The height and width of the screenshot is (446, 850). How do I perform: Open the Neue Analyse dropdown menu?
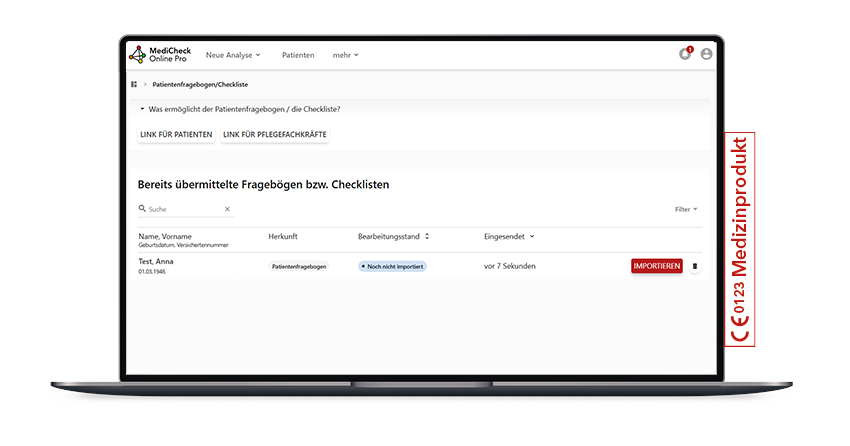(232, 55)
